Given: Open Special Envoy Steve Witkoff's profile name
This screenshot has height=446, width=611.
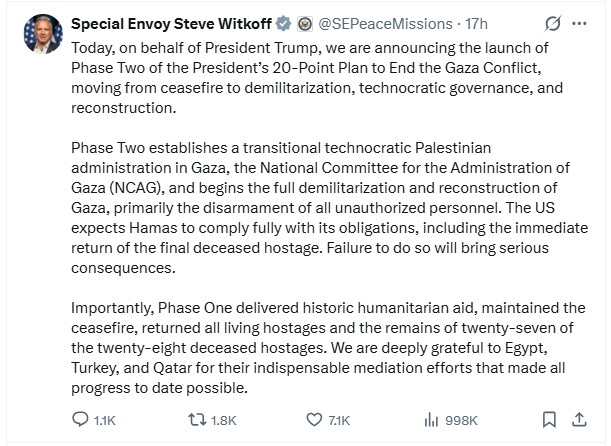Looking at the screenshot, I should pyautogui.click(x=182, y=20).
